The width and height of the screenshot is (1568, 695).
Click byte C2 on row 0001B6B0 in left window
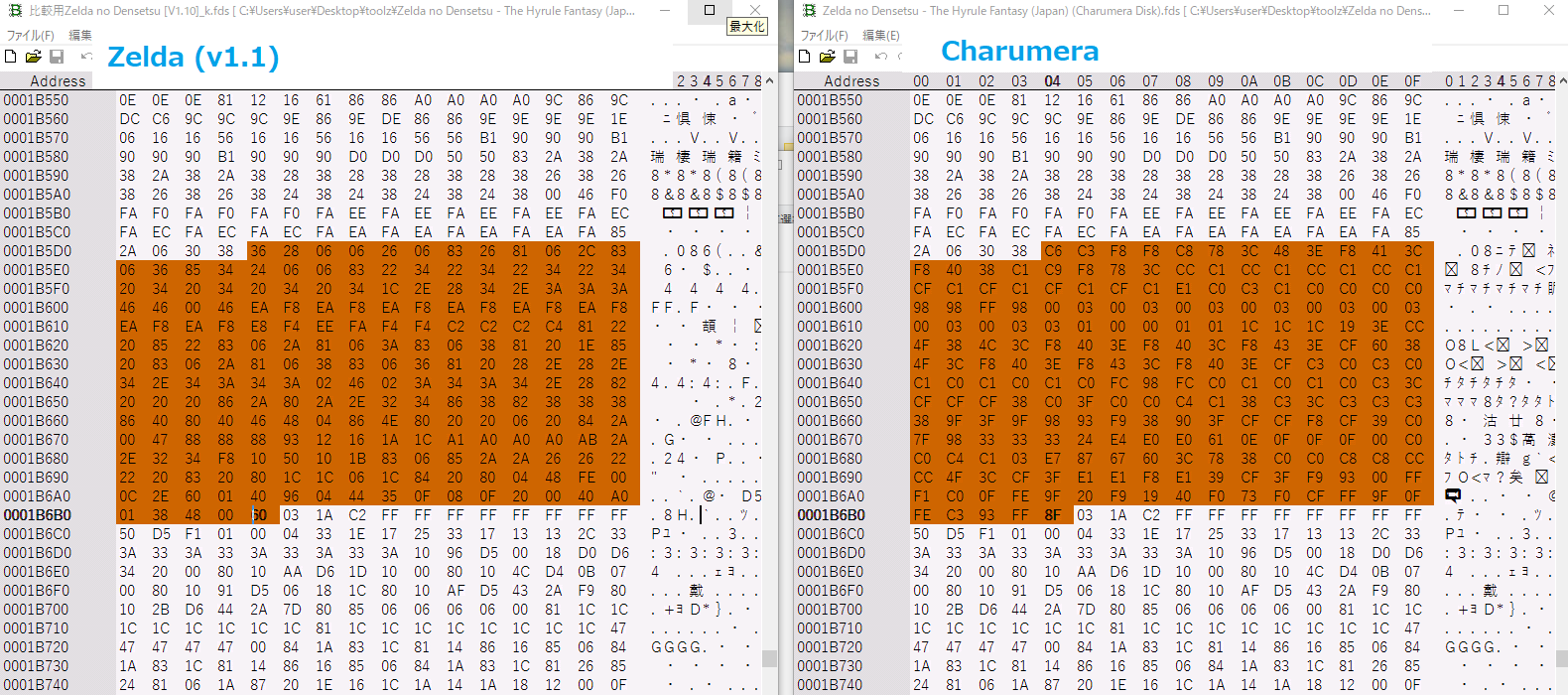click(357, 515)
